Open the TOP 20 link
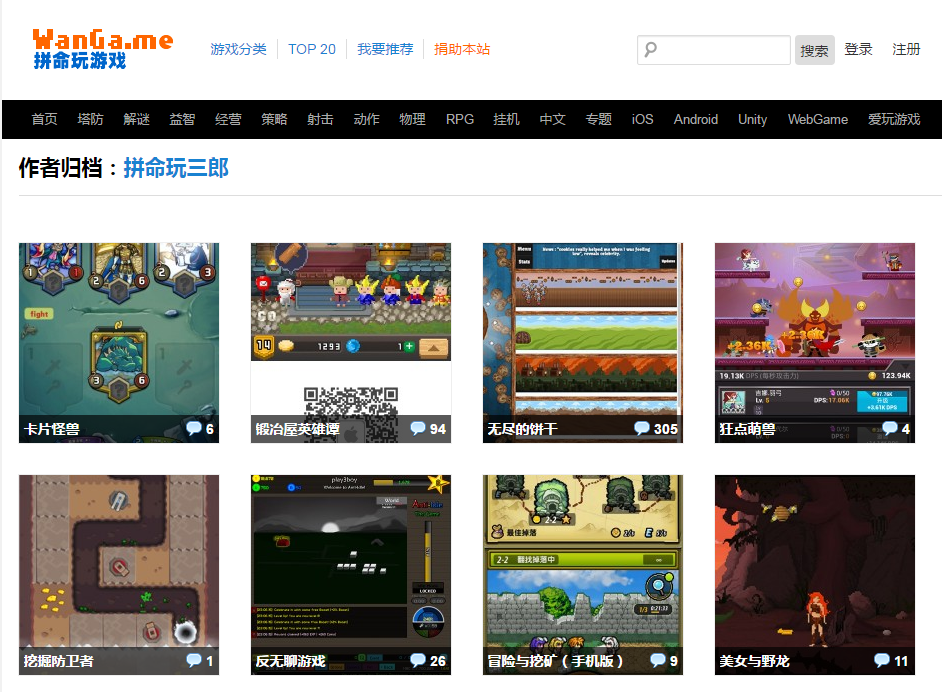Screen dimensions: 942x692 (x=312, y=49)
